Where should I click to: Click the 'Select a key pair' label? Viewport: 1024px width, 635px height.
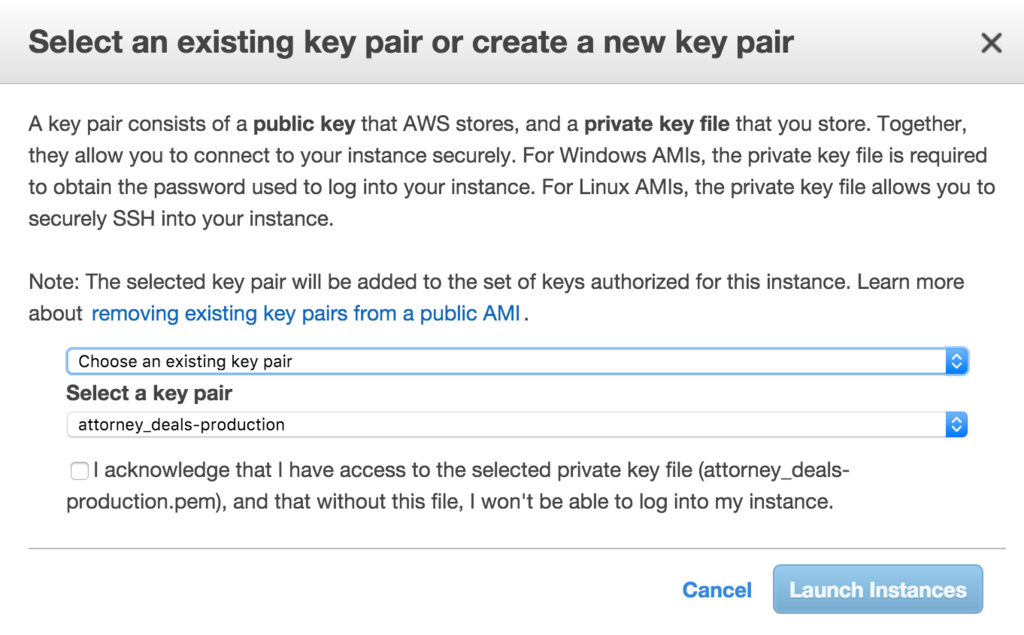click(x=149, y=393)
